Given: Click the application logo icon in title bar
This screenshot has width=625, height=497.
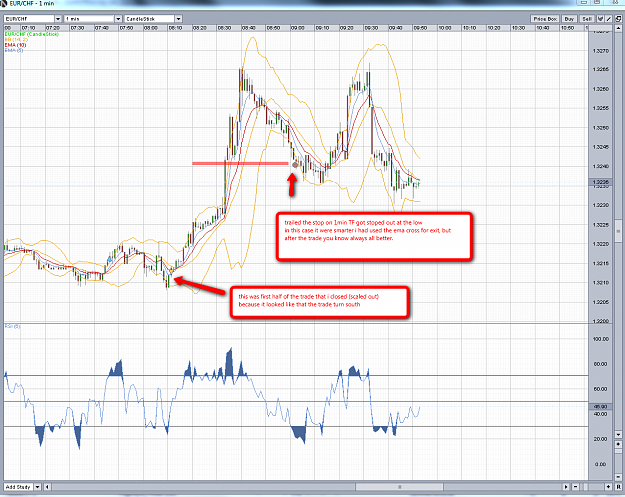Looking at the screenshot, I should click(4, 3).
